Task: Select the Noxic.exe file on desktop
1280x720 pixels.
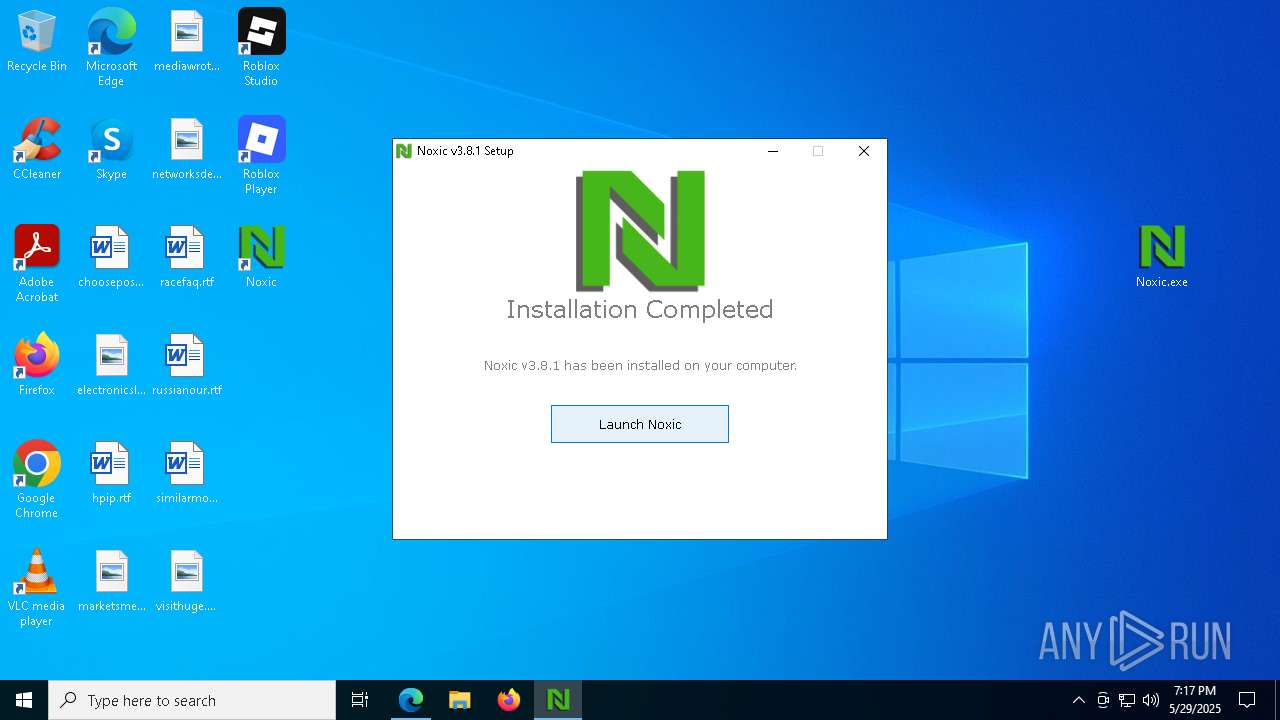Action: click(x=1162, y=258)
